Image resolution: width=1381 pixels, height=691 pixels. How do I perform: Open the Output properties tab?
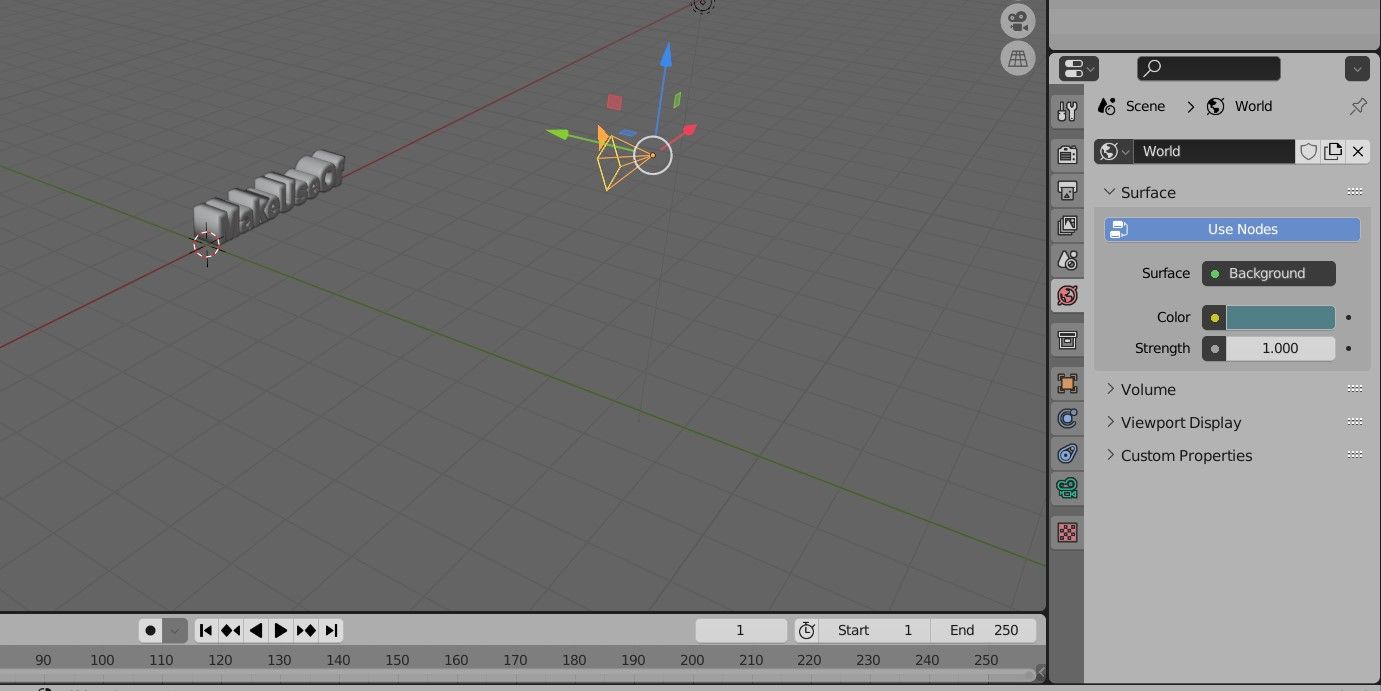pyautogui.click(x=1067, y=189)
